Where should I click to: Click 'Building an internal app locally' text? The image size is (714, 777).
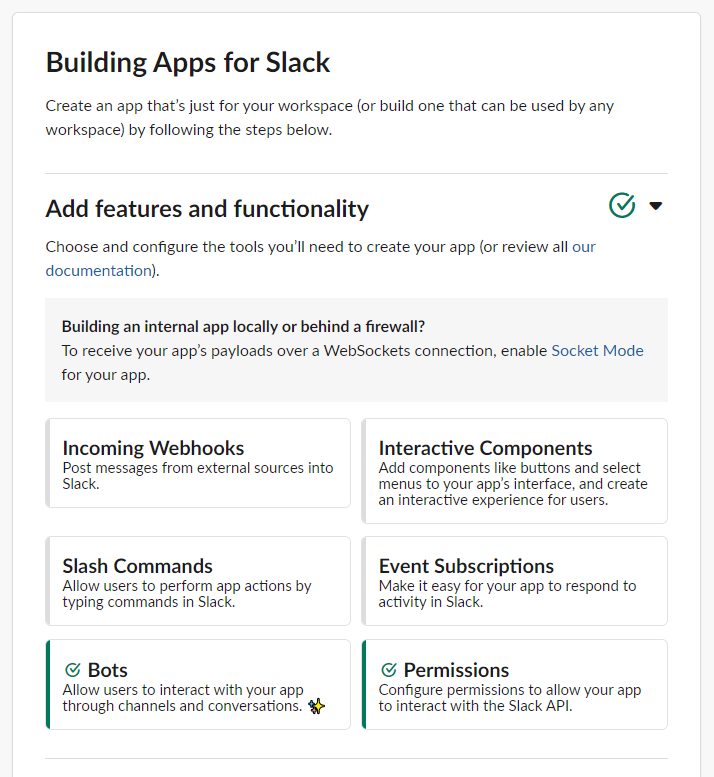(243, 327)
